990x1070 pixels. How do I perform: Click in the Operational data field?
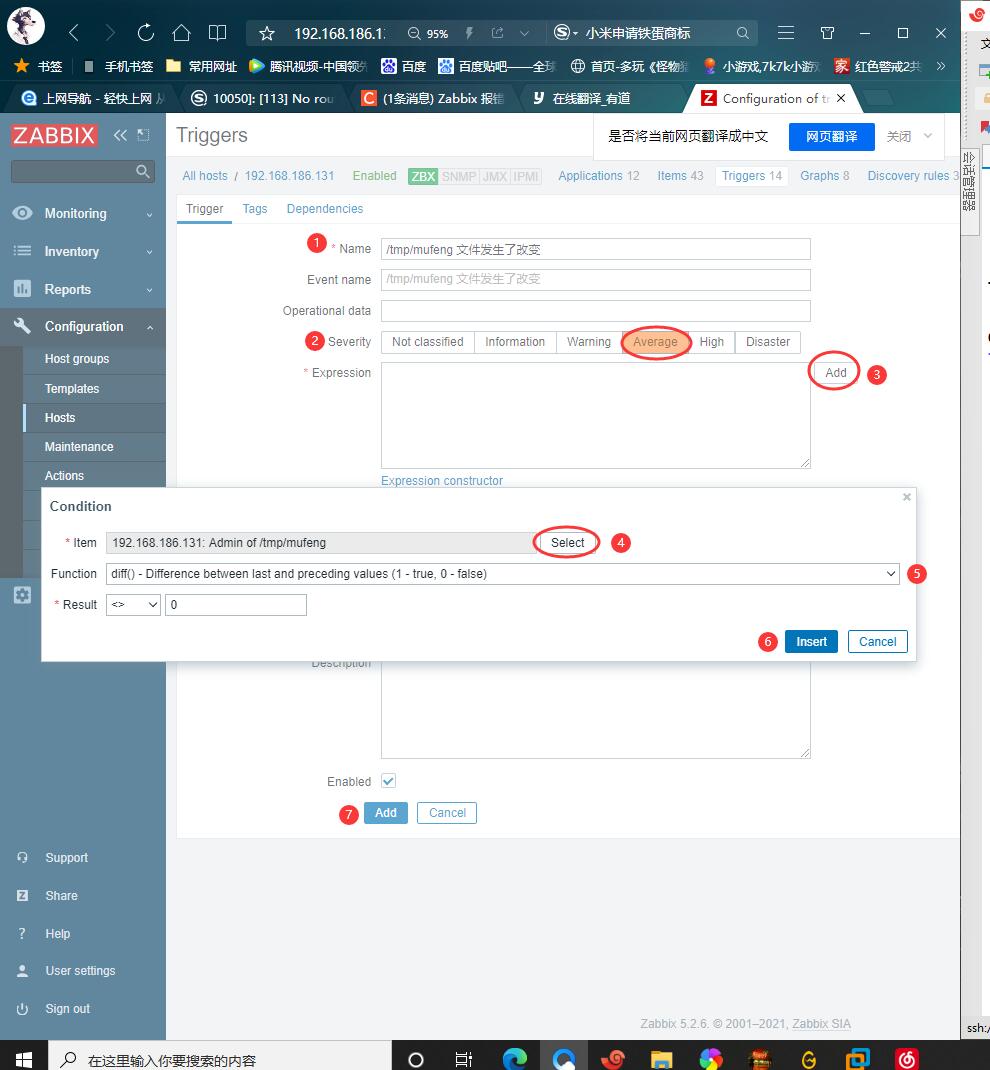tap(596, 310)
